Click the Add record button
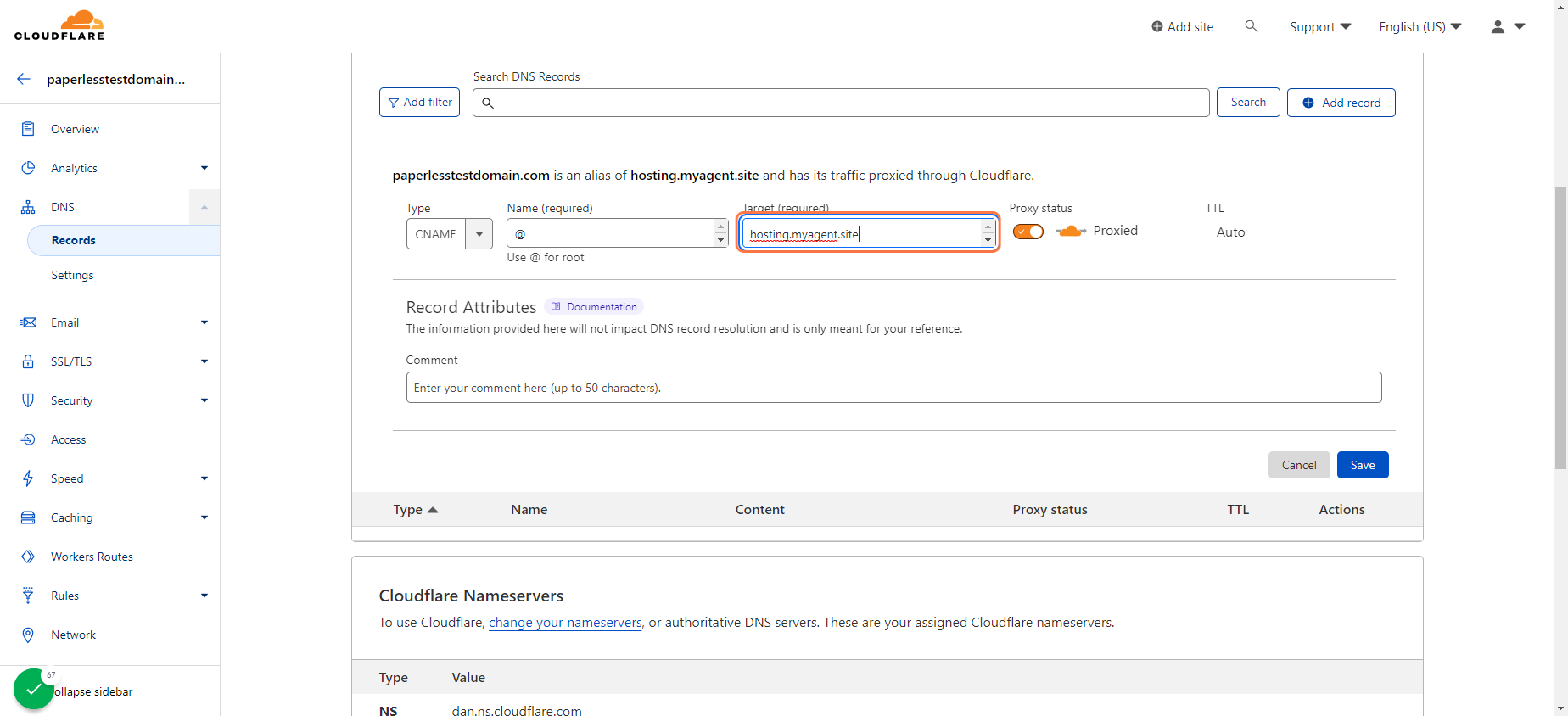 [x=1341, y=103]
